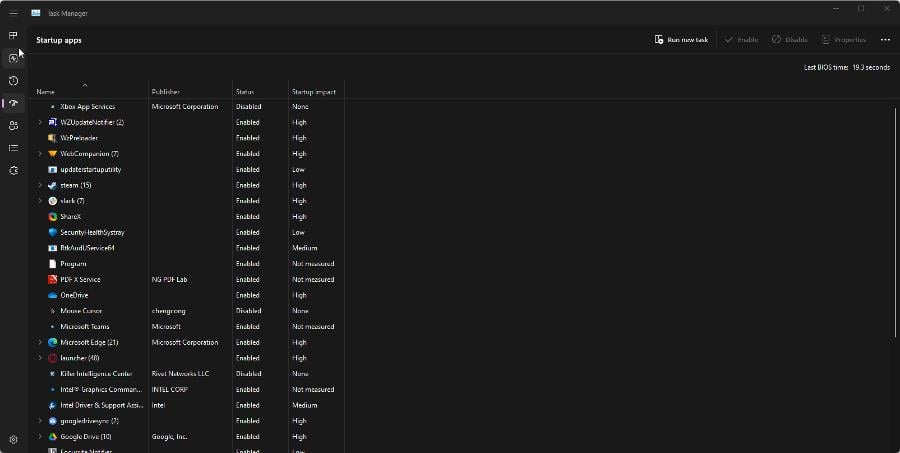
Task: Expand the Microsoft Edge (21) group
Action: click(40, 342)
